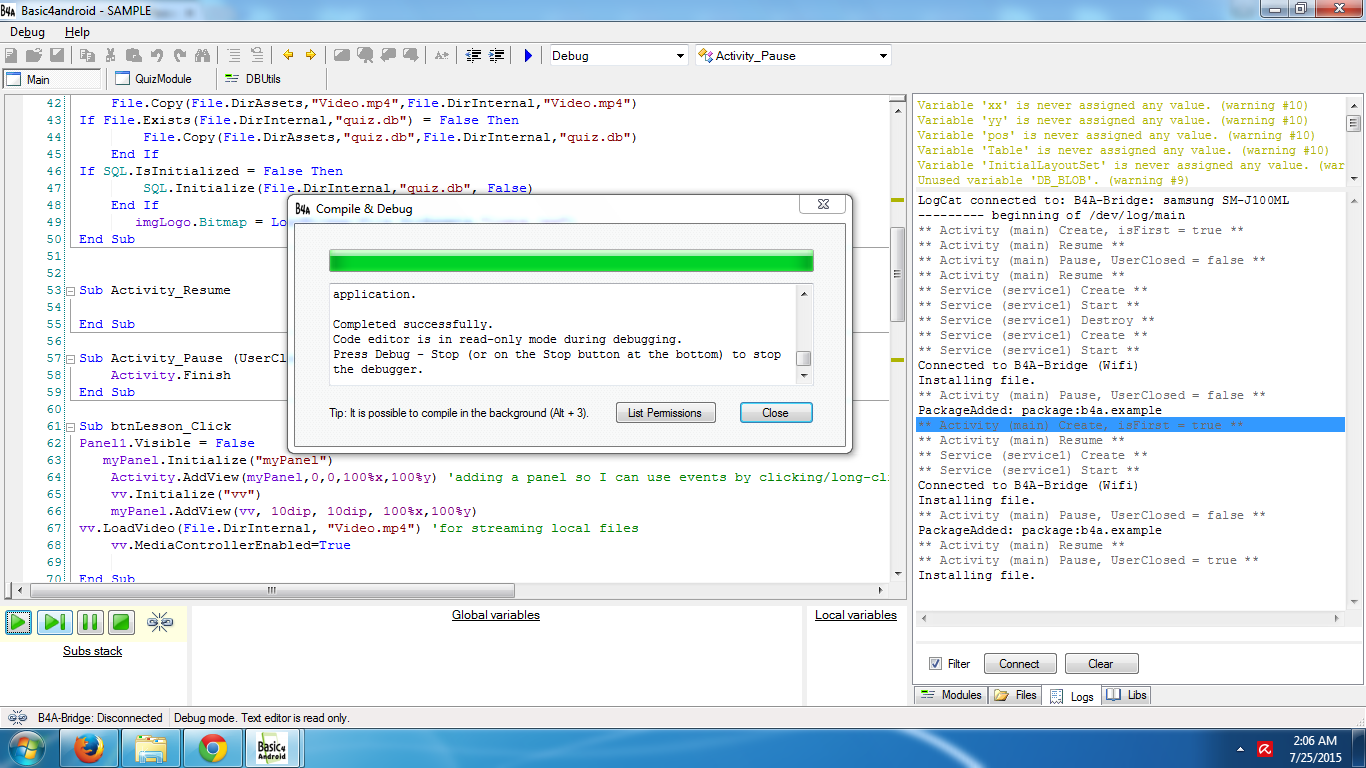Click the yellow navigate back arrow
This screenshot has height=768, width=1366.
coord(288,56)
